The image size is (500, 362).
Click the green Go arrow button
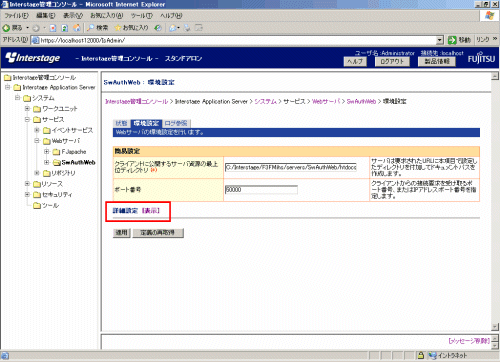tap(452, 40)
